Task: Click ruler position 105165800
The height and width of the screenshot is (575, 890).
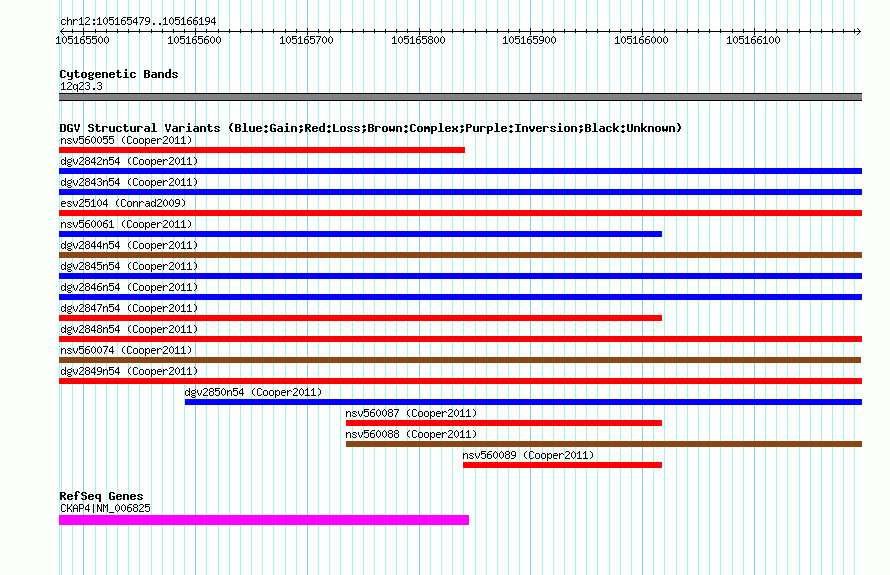Action: 418,40
